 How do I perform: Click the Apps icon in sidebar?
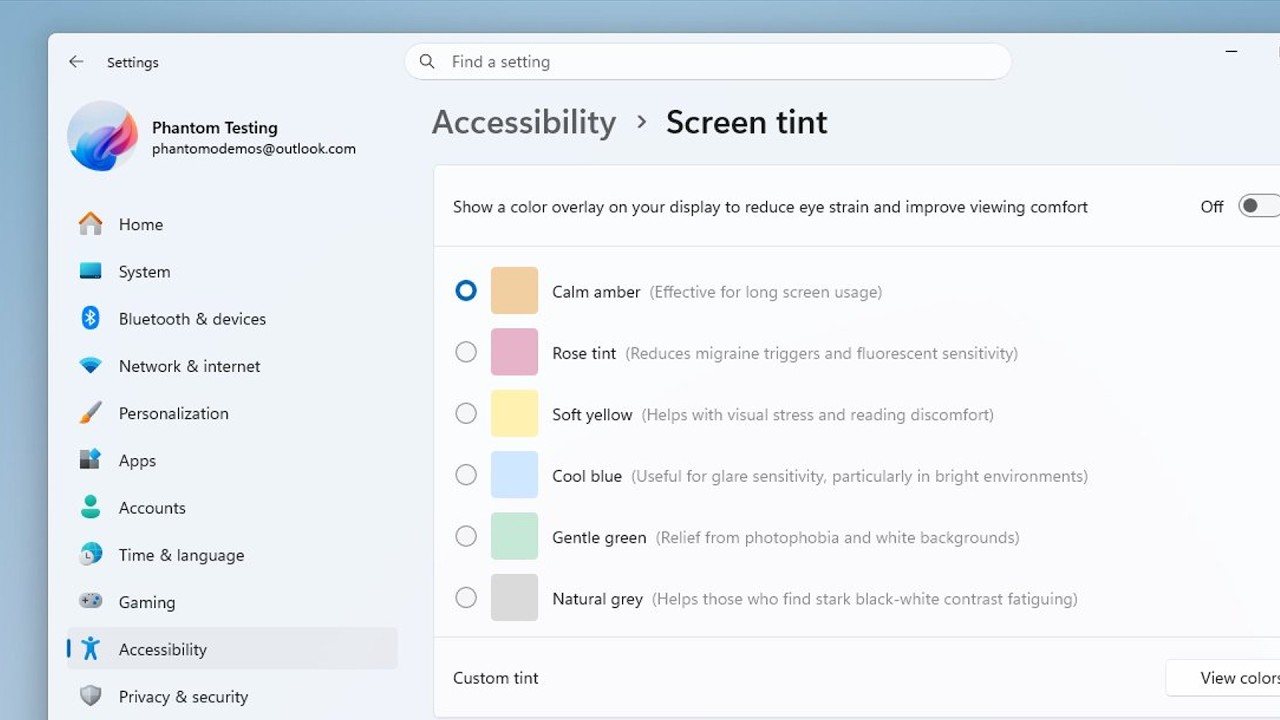pos(90,460)
